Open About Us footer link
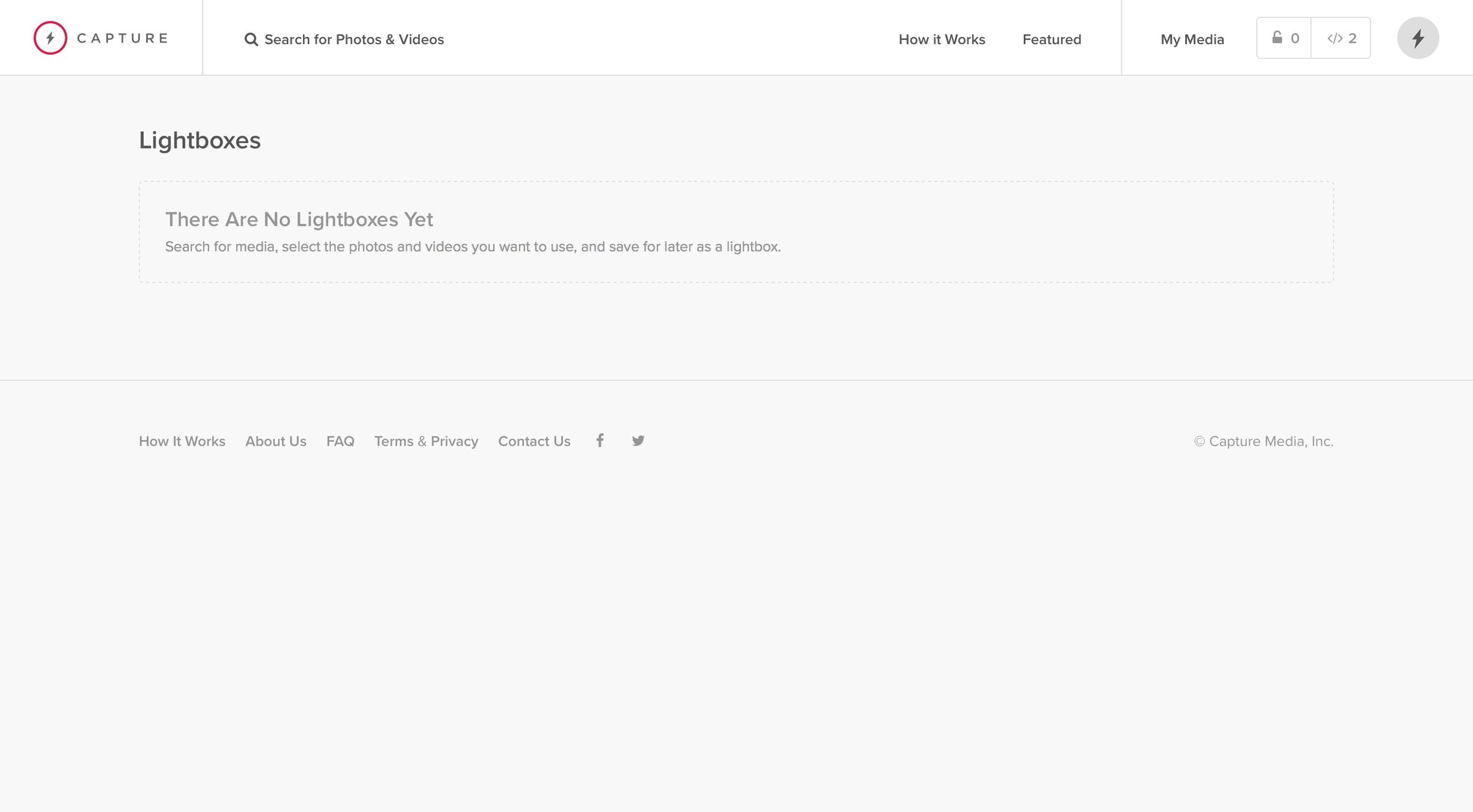1473x812 pixels. pos(276,441)
